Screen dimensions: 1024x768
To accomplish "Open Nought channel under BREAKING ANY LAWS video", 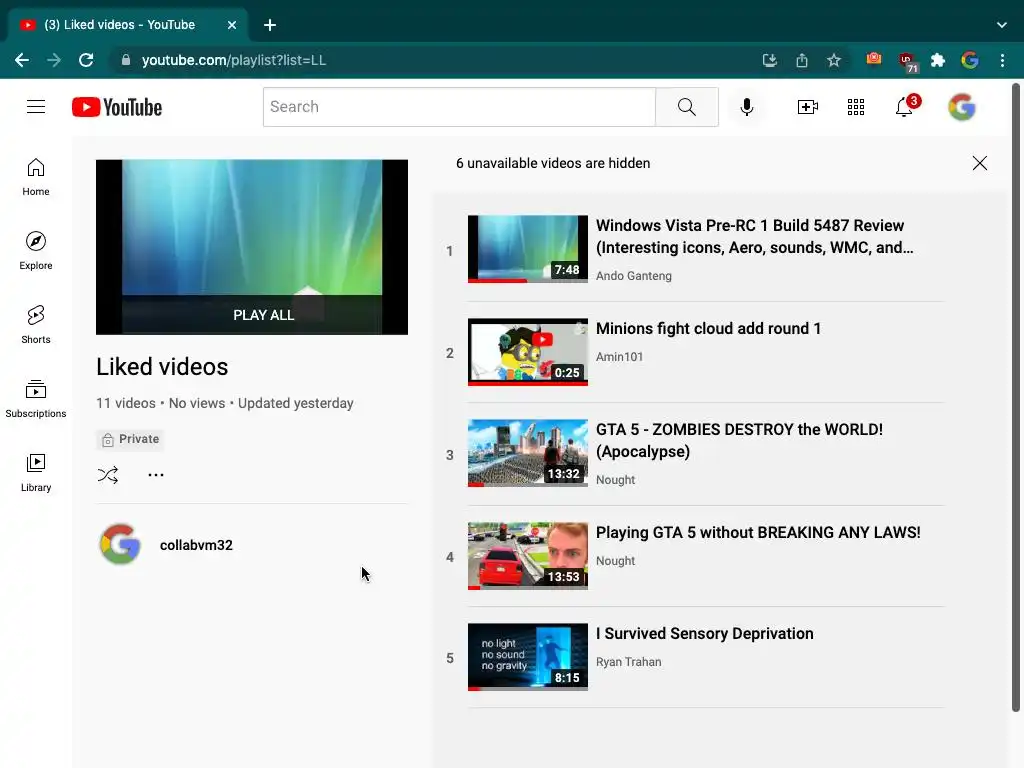I will click(x=615, y=560).
